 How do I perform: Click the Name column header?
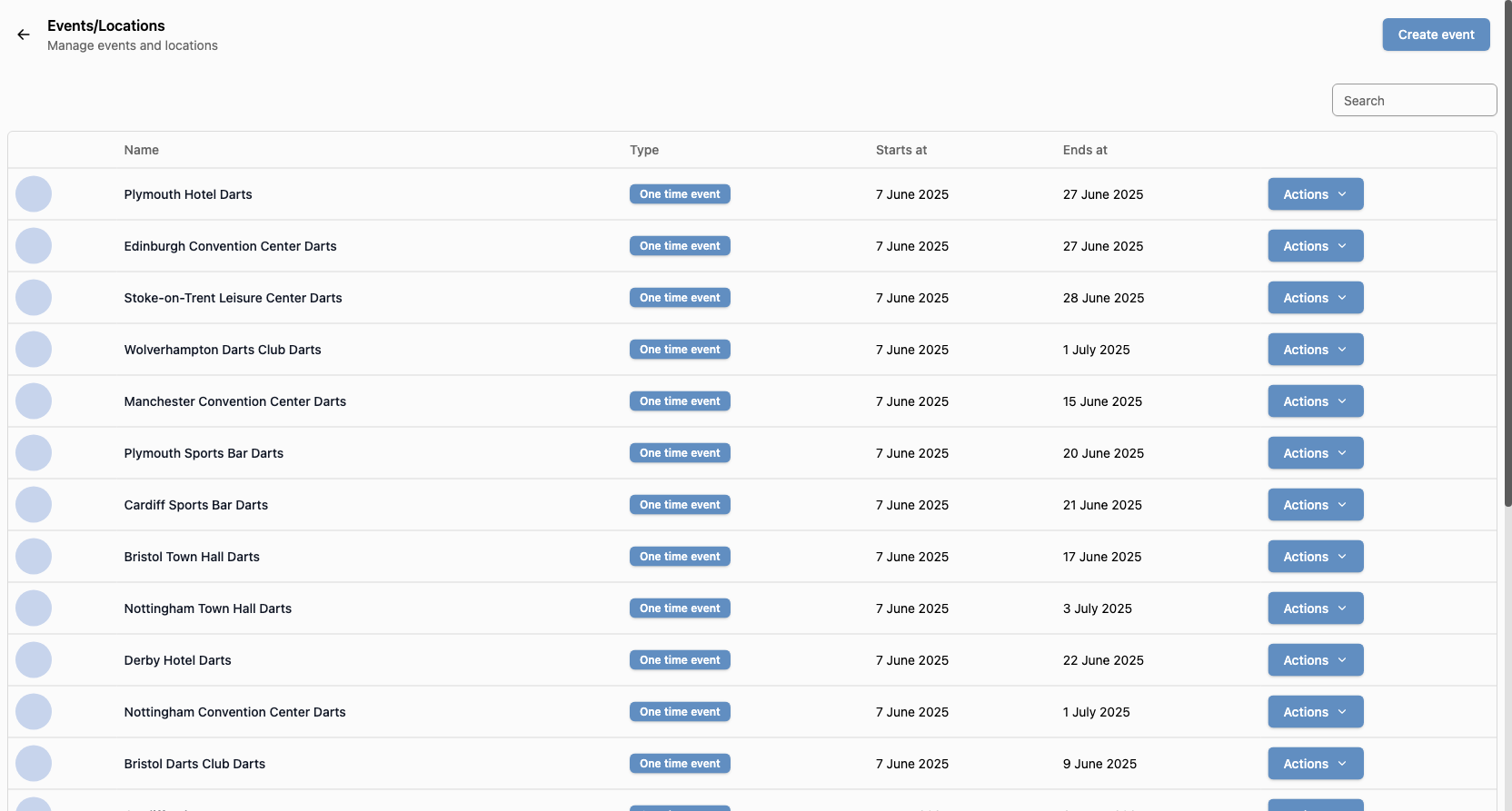coord(142,150)
